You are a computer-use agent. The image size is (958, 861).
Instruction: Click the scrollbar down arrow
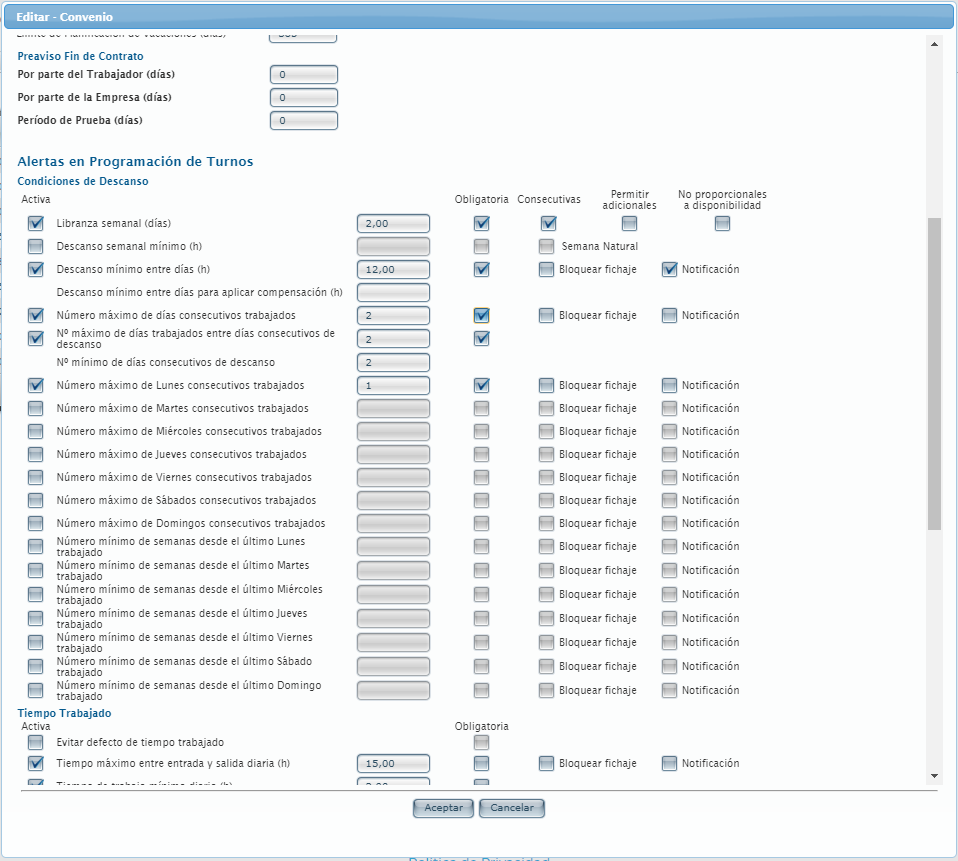934,775
